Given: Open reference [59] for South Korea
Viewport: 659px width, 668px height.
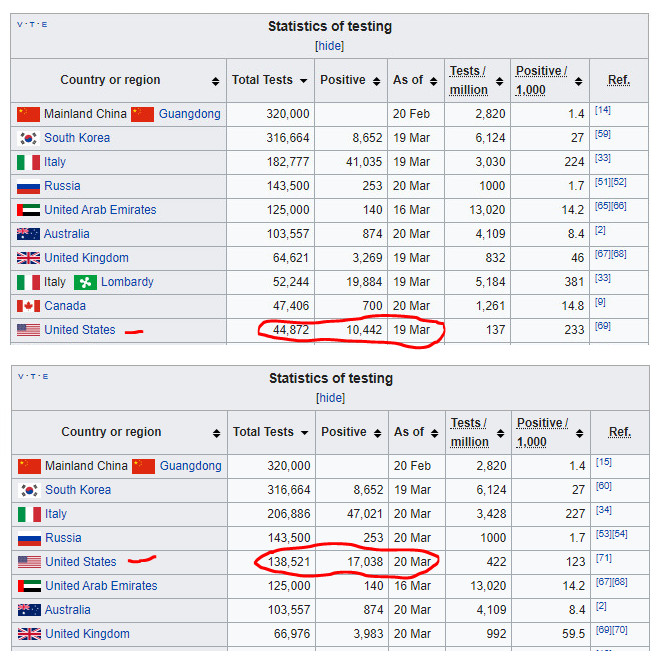Looking at the screenshot, I should pyautogui.click(x=603, y=134).
